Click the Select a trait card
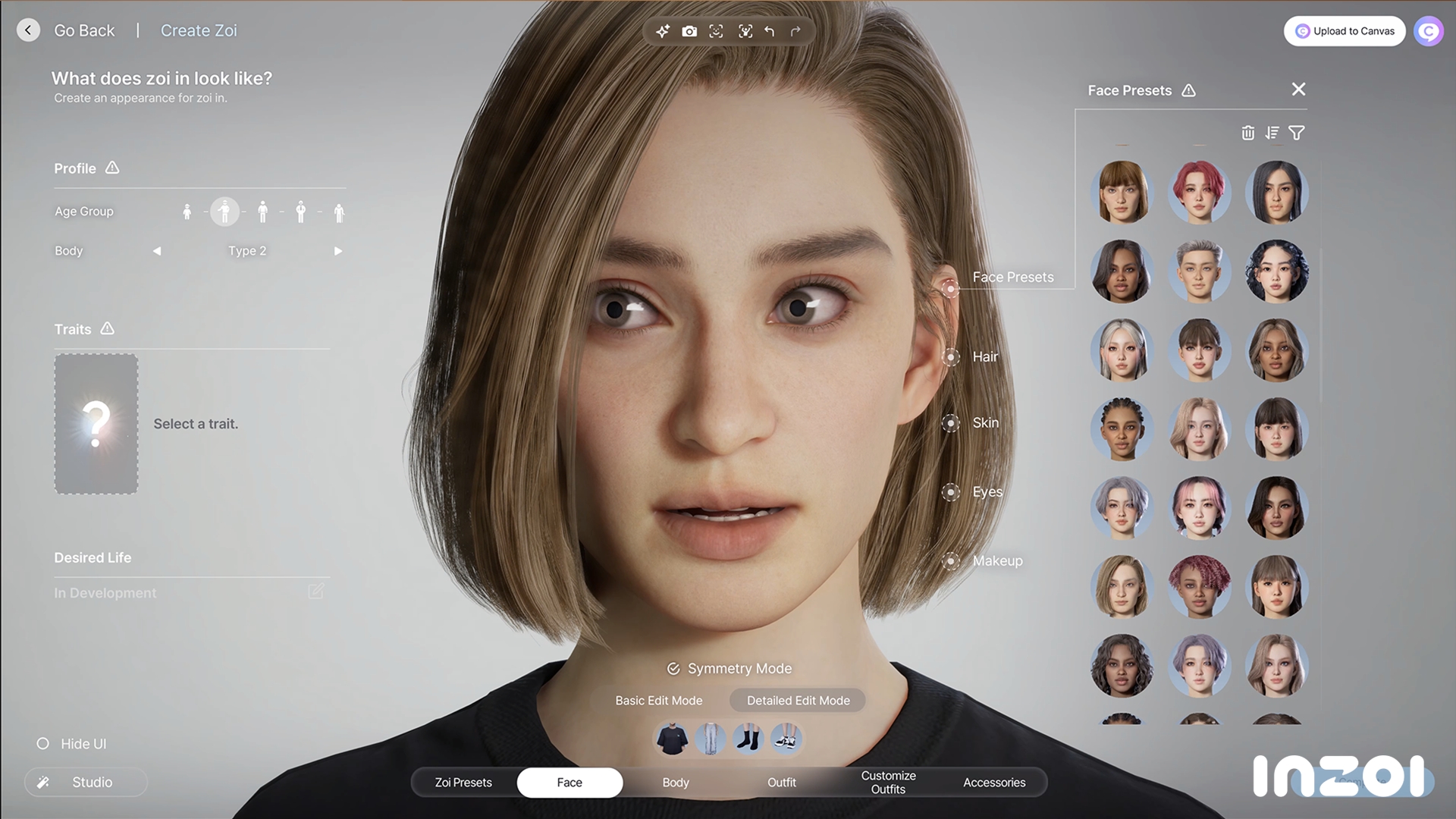This screenshot has height=819, width=1456. click(96, 424)
